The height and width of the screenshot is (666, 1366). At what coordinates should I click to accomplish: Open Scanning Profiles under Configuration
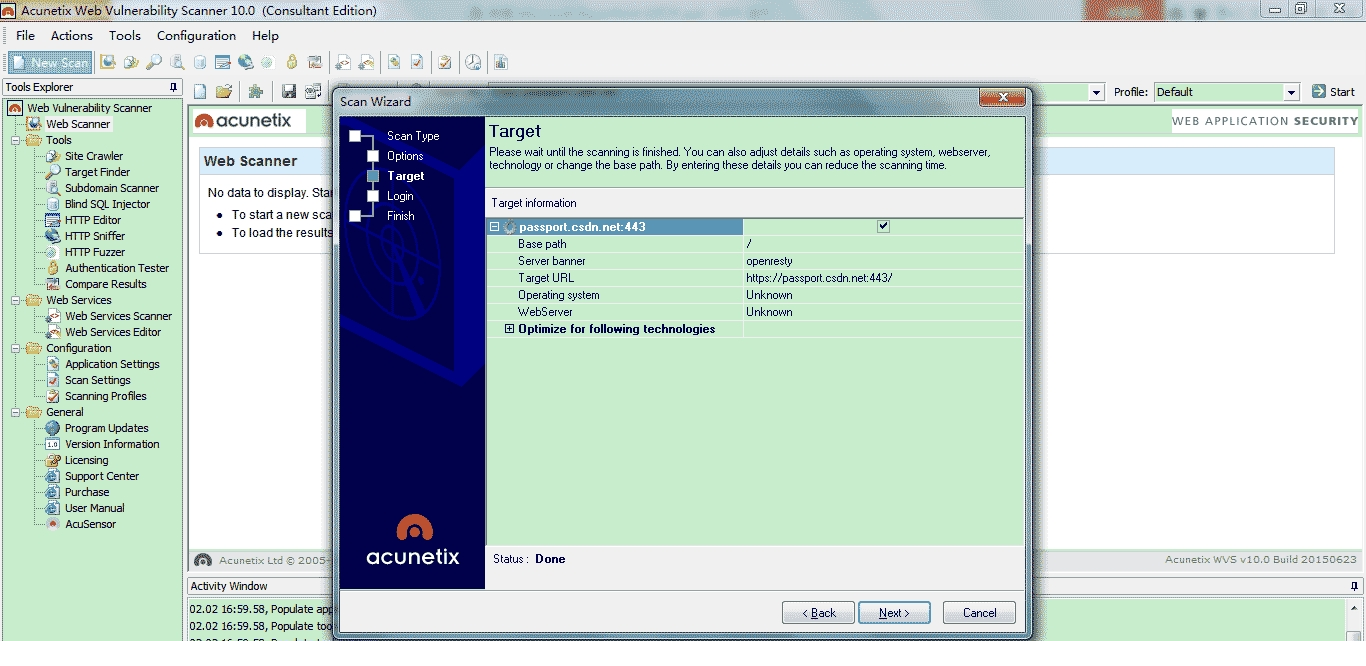pos(105,396)
